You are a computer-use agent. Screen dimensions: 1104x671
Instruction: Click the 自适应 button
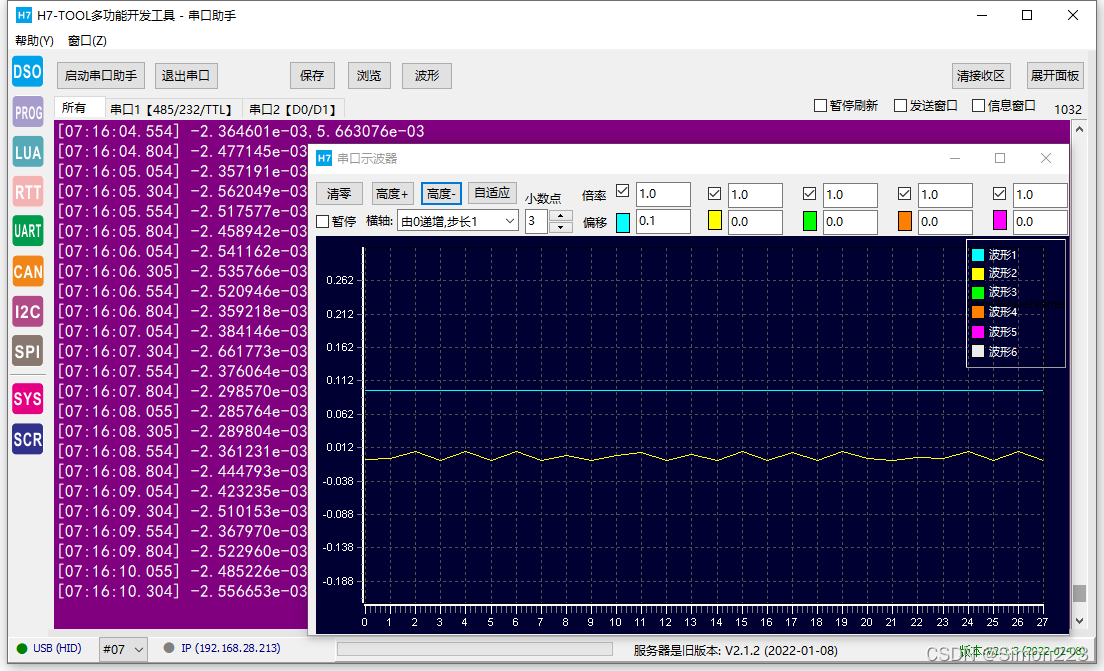(x=492, y=193)
